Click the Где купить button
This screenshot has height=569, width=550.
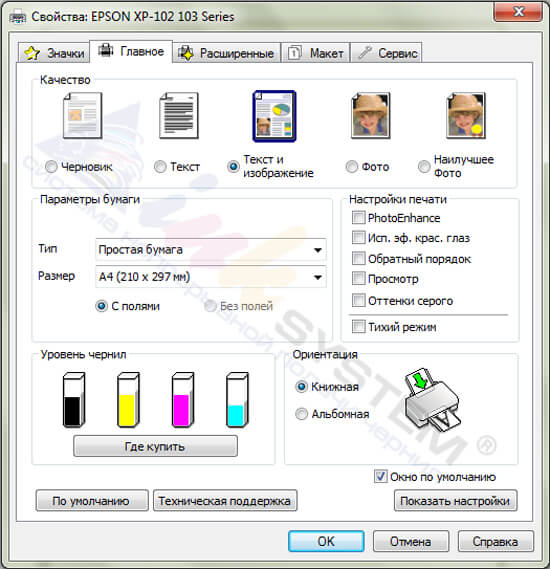pyautogui.click(x=155, y=446)
